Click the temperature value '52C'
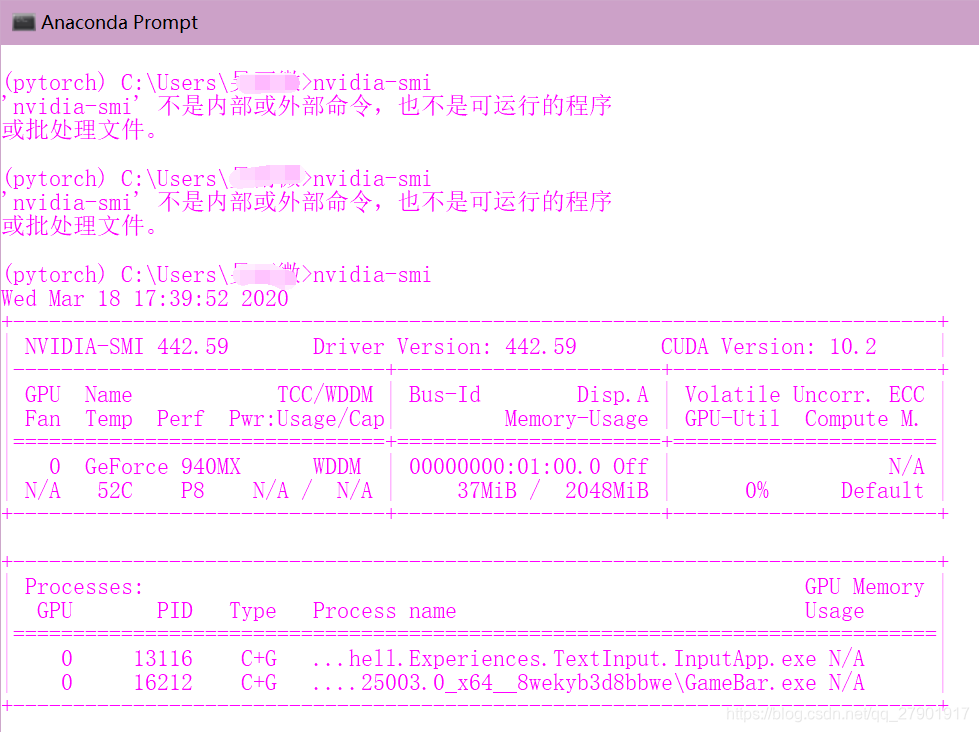The height and width of the screenshot is (732, 979). 115,490
